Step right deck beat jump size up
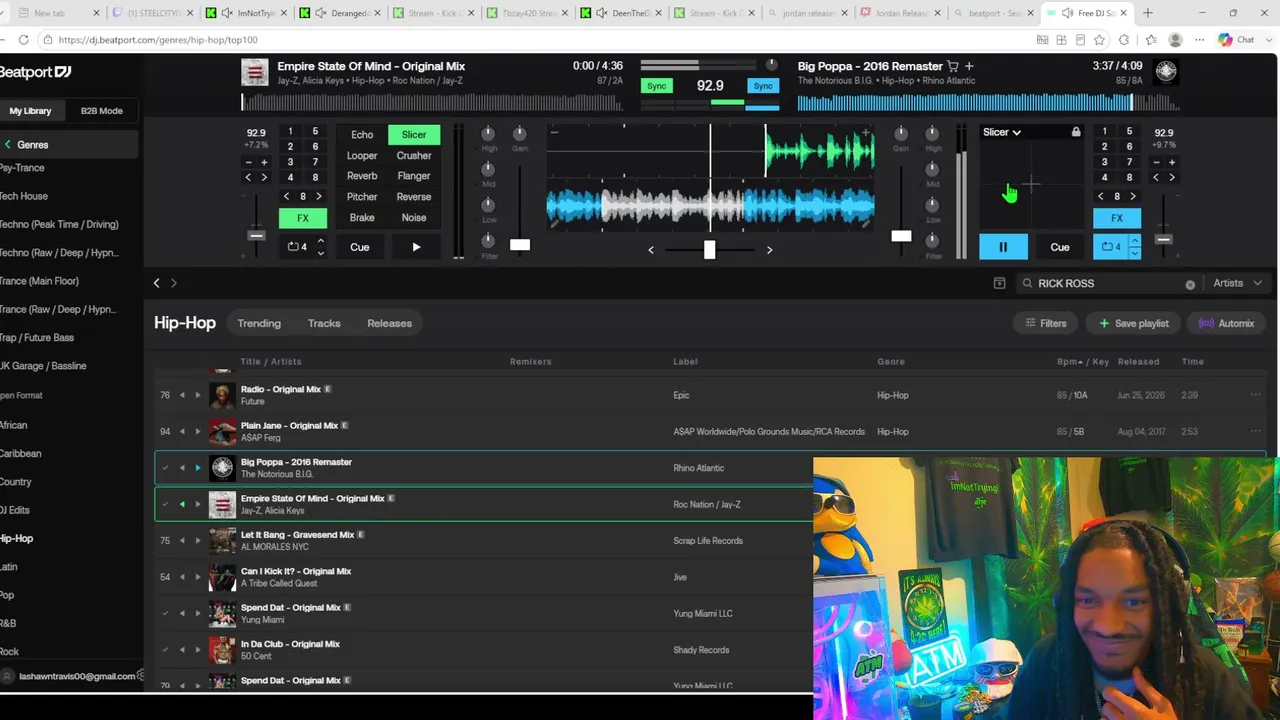1280x720 pixels. (x=1133, y=197)
